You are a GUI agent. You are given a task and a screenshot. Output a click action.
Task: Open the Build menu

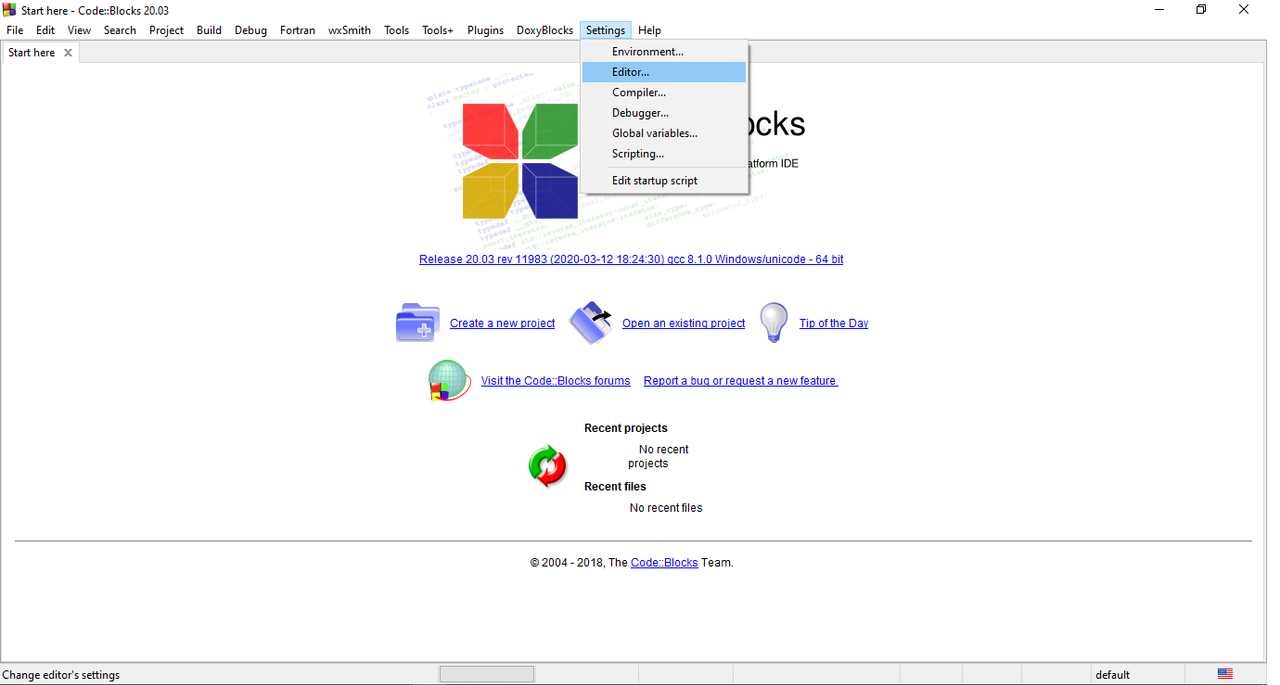(x=209, y=30)
